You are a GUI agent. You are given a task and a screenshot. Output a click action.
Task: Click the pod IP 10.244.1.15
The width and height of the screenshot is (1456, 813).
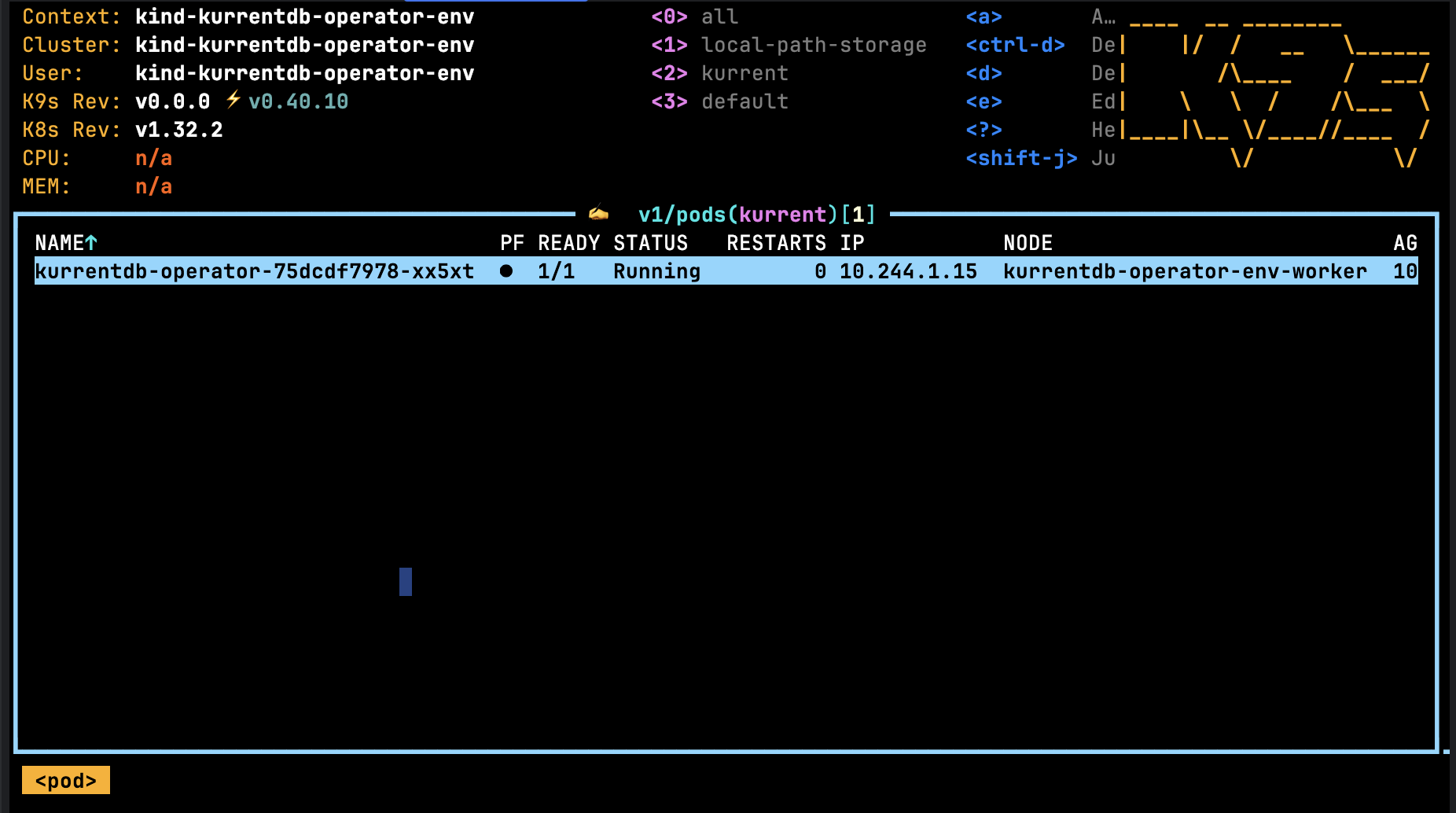(908, 271)
